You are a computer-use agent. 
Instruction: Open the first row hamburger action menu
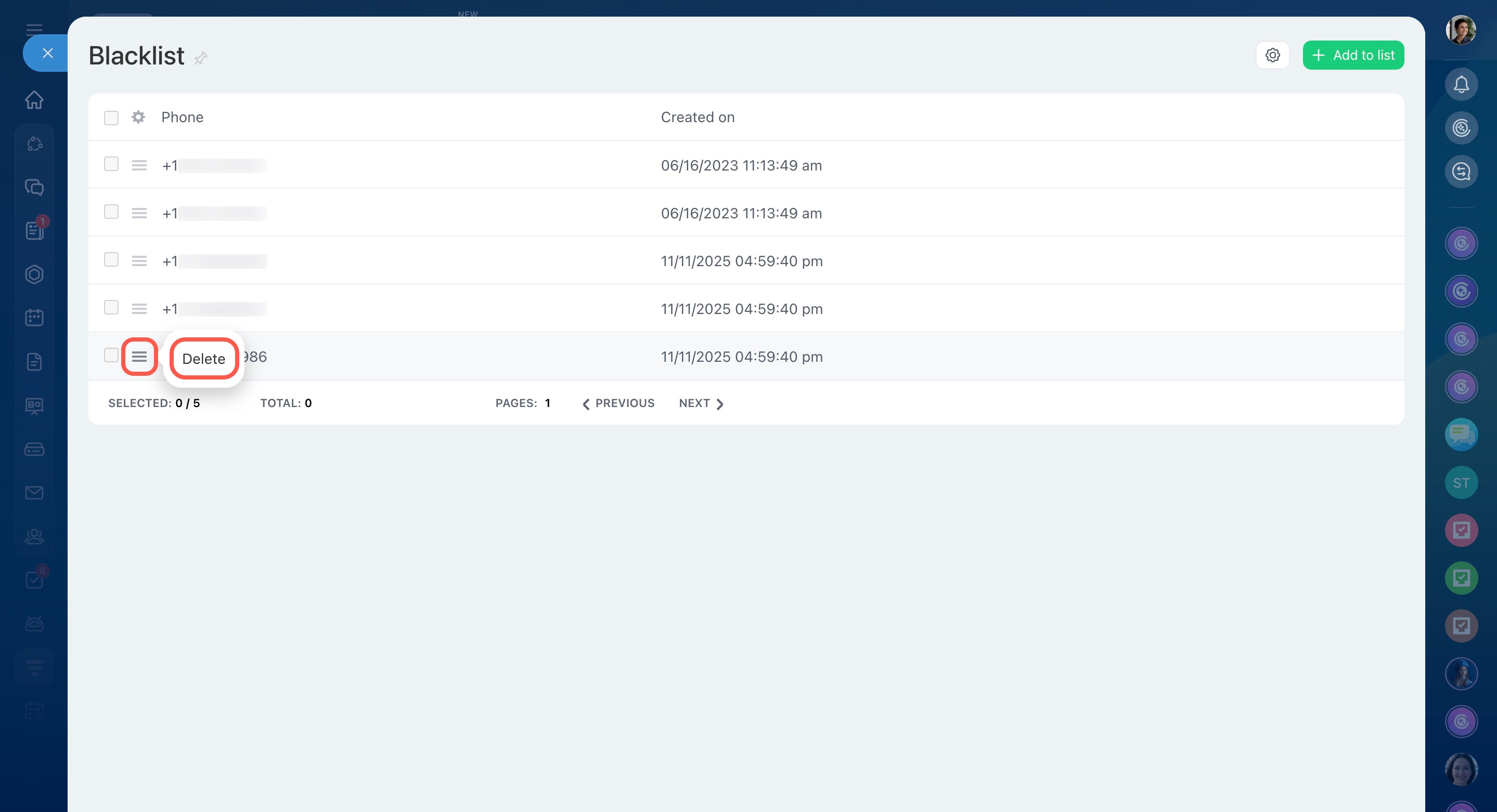click(139, 165)
